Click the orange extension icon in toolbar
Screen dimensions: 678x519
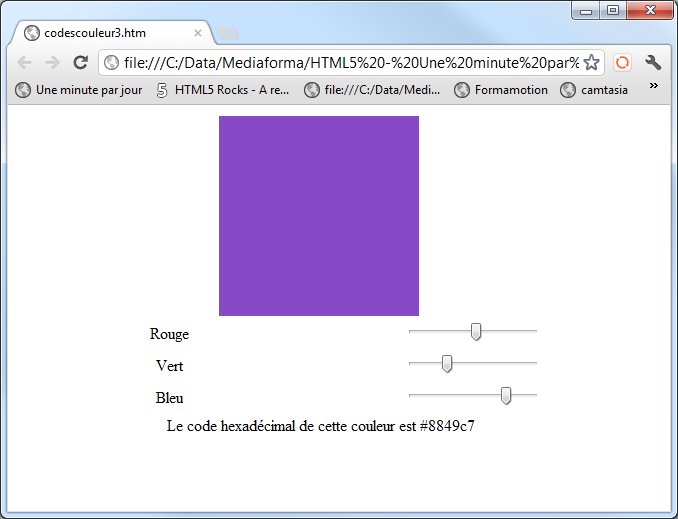[622, 63]
